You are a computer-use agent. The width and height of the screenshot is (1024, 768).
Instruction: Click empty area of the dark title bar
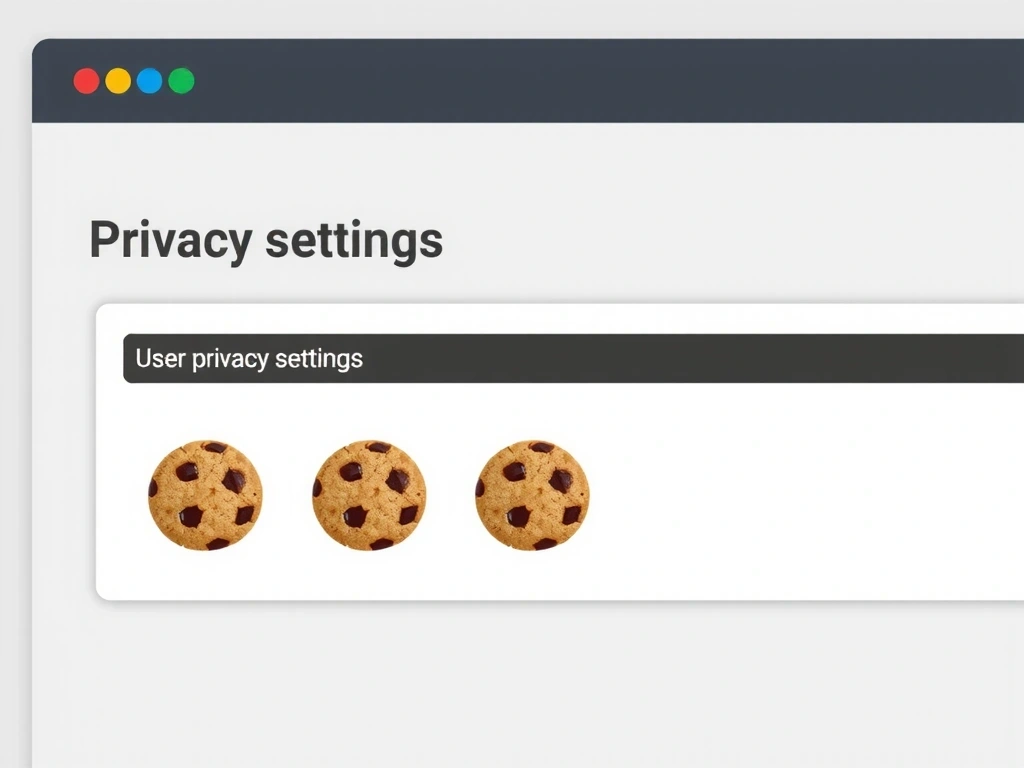click(600, 81)
